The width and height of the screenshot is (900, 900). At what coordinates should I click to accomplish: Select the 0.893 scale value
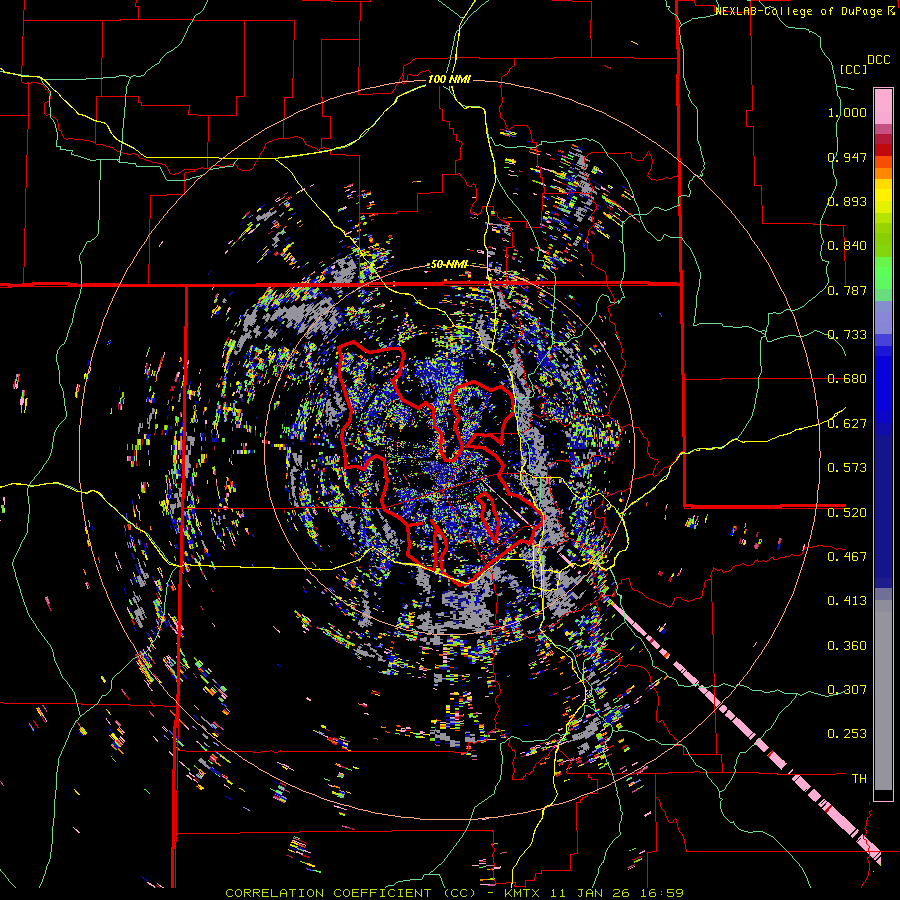coord(847,201)
